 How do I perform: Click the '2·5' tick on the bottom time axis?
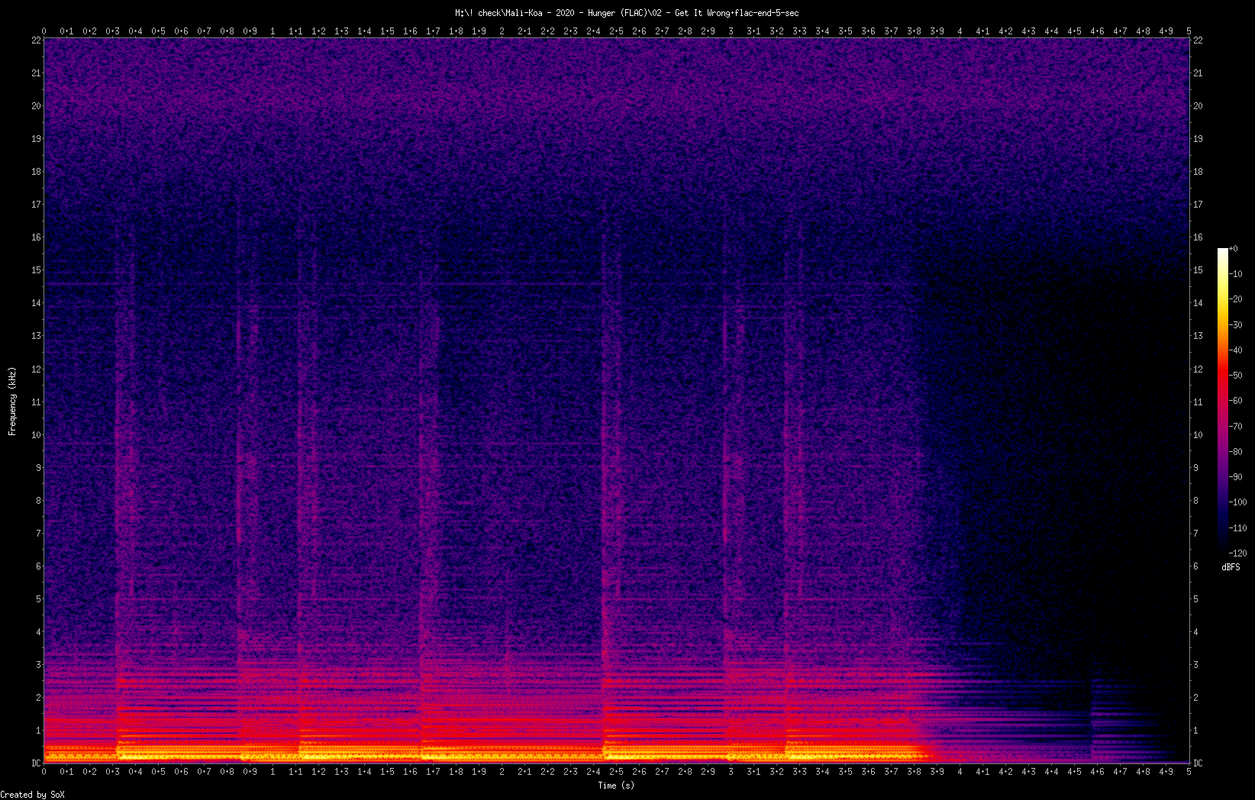(x=616, y=773)
